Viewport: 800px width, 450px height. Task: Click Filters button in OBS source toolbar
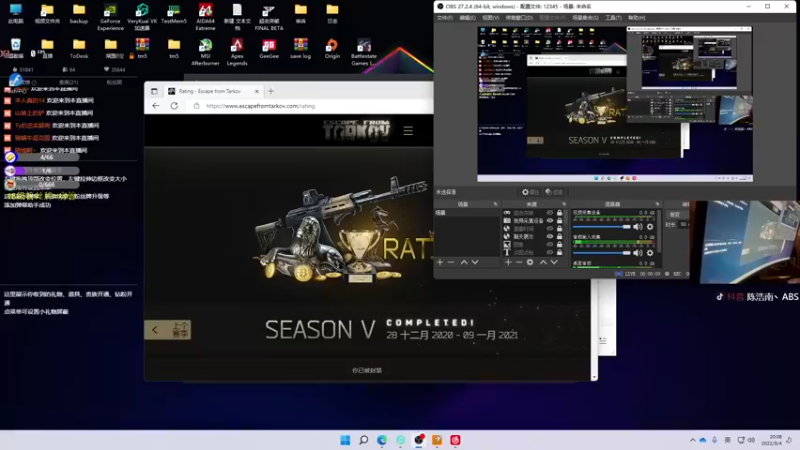point(554,192)
